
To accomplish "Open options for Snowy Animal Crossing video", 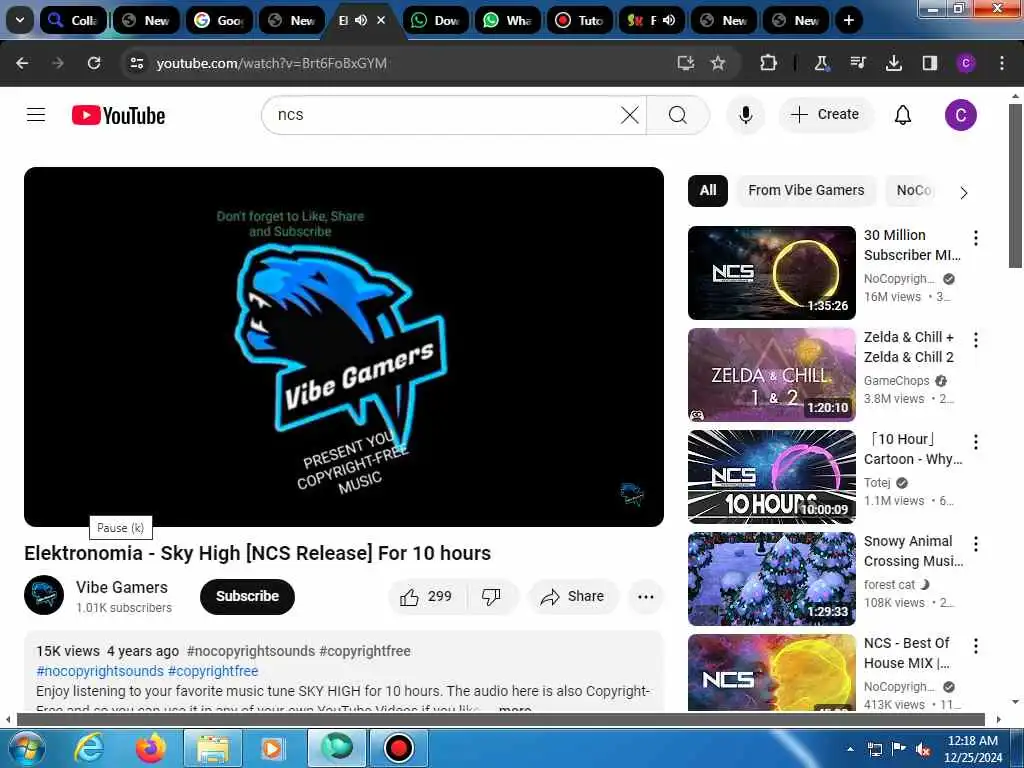I will 976,543.
